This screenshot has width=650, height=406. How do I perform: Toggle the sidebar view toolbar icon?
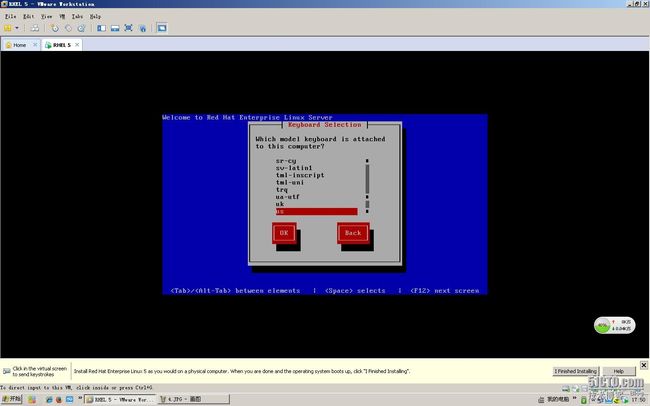(101, 28)
